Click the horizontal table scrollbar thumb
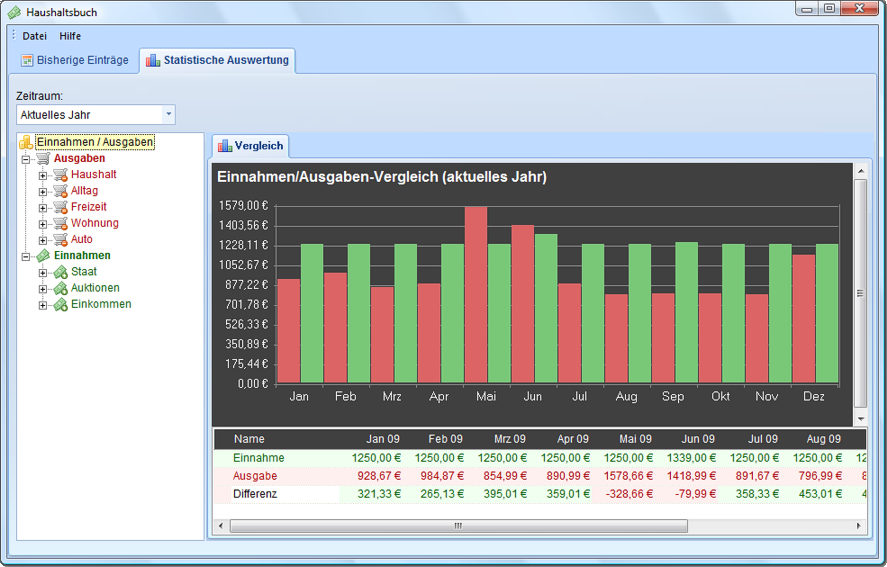Screen dimensions: 887x567 click(459, 526)
